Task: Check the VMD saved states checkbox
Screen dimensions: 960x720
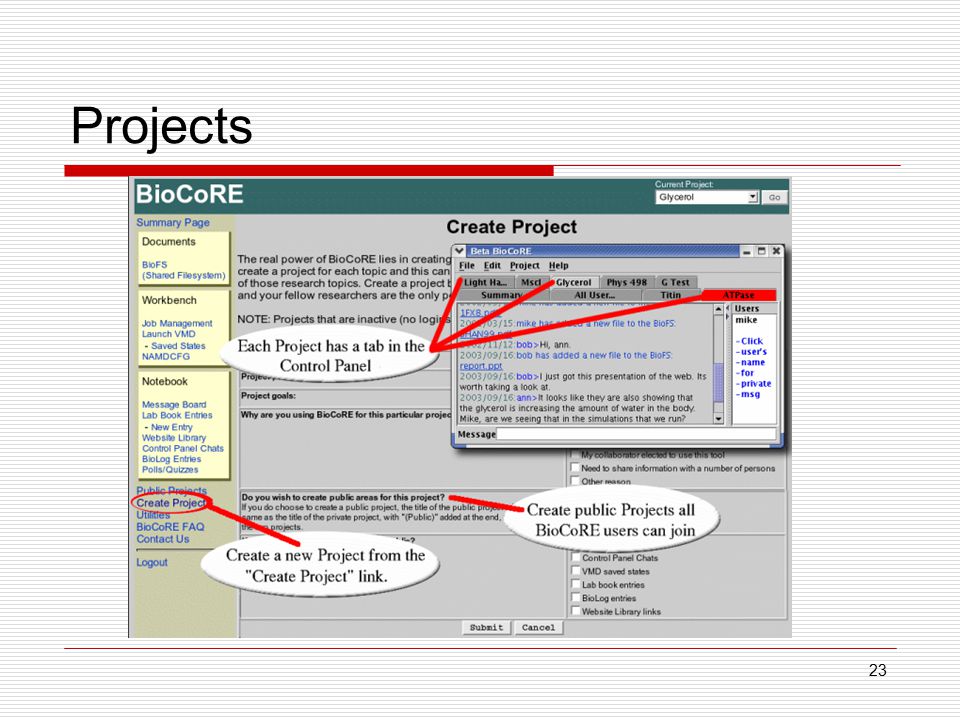Action: pyautogui.click(x=576, y=571)
